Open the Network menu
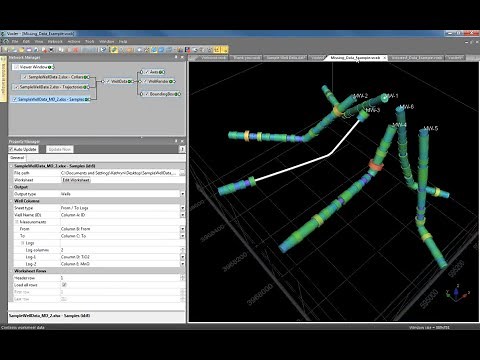480x360 pixels. pyautogui.click(x=55, y=42)
